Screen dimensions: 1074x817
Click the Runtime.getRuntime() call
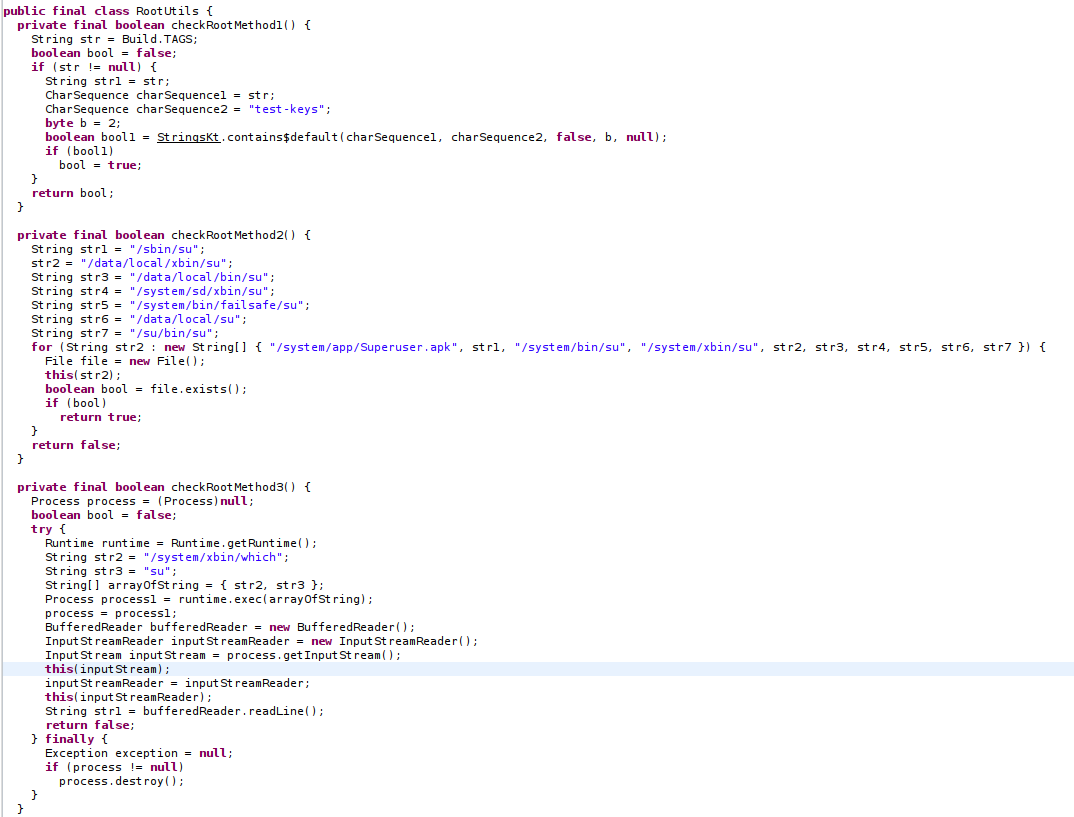(x=241, y=543)
